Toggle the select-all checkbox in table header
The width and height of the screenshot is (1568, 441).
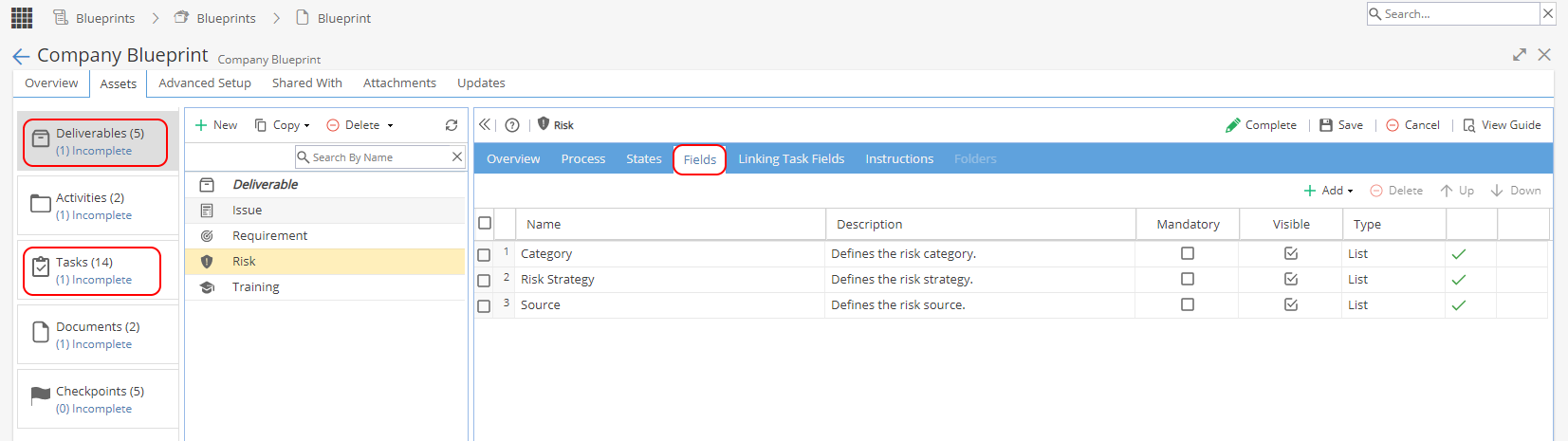(x=485, y=223)
